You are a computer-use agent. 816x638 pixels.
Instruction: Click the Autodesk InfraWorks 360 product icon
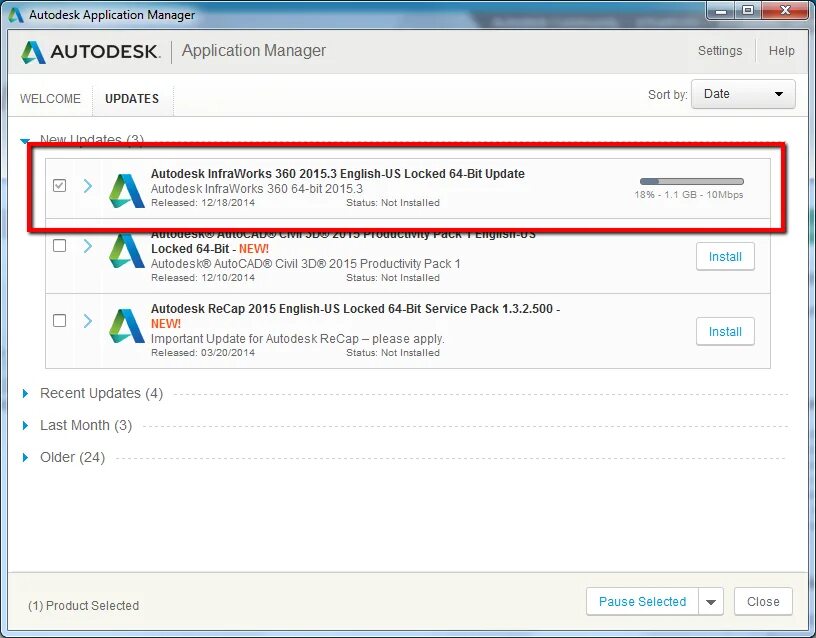point(124,189)
